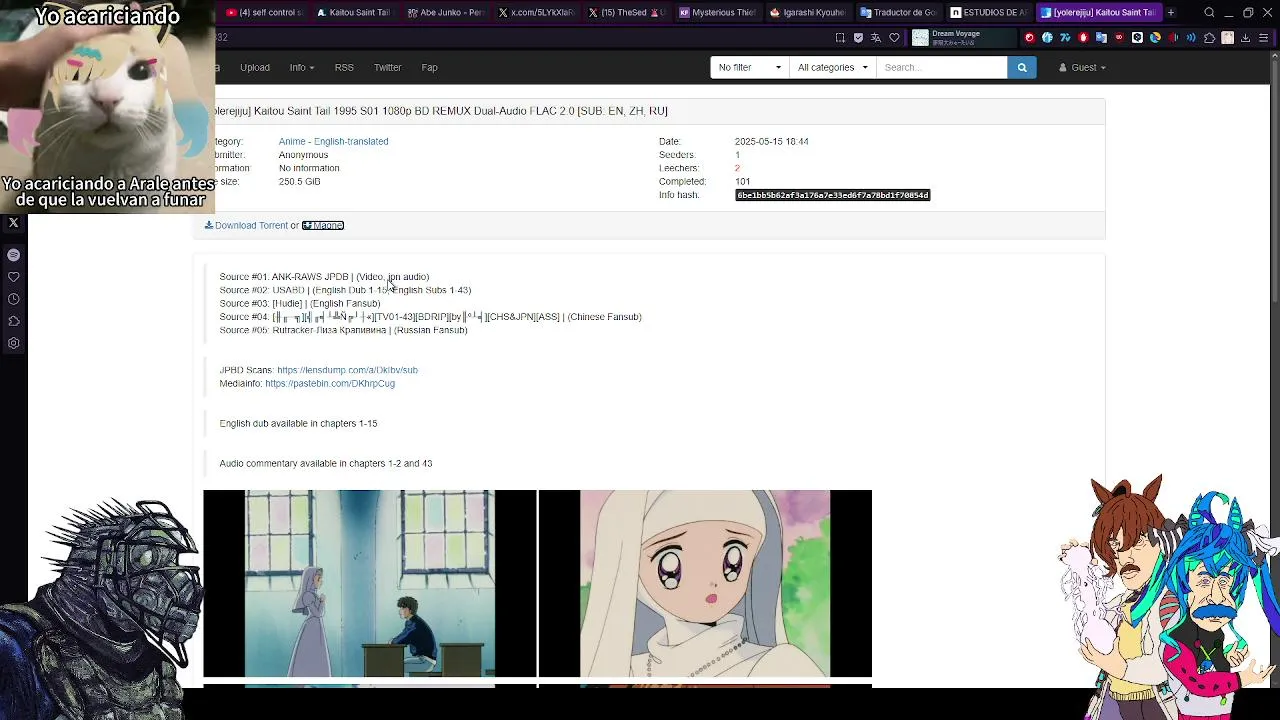Click the 'Source #05: Rutracker' line
The width and height of the screenshot is (1280, 720).
tap(343, 330)
